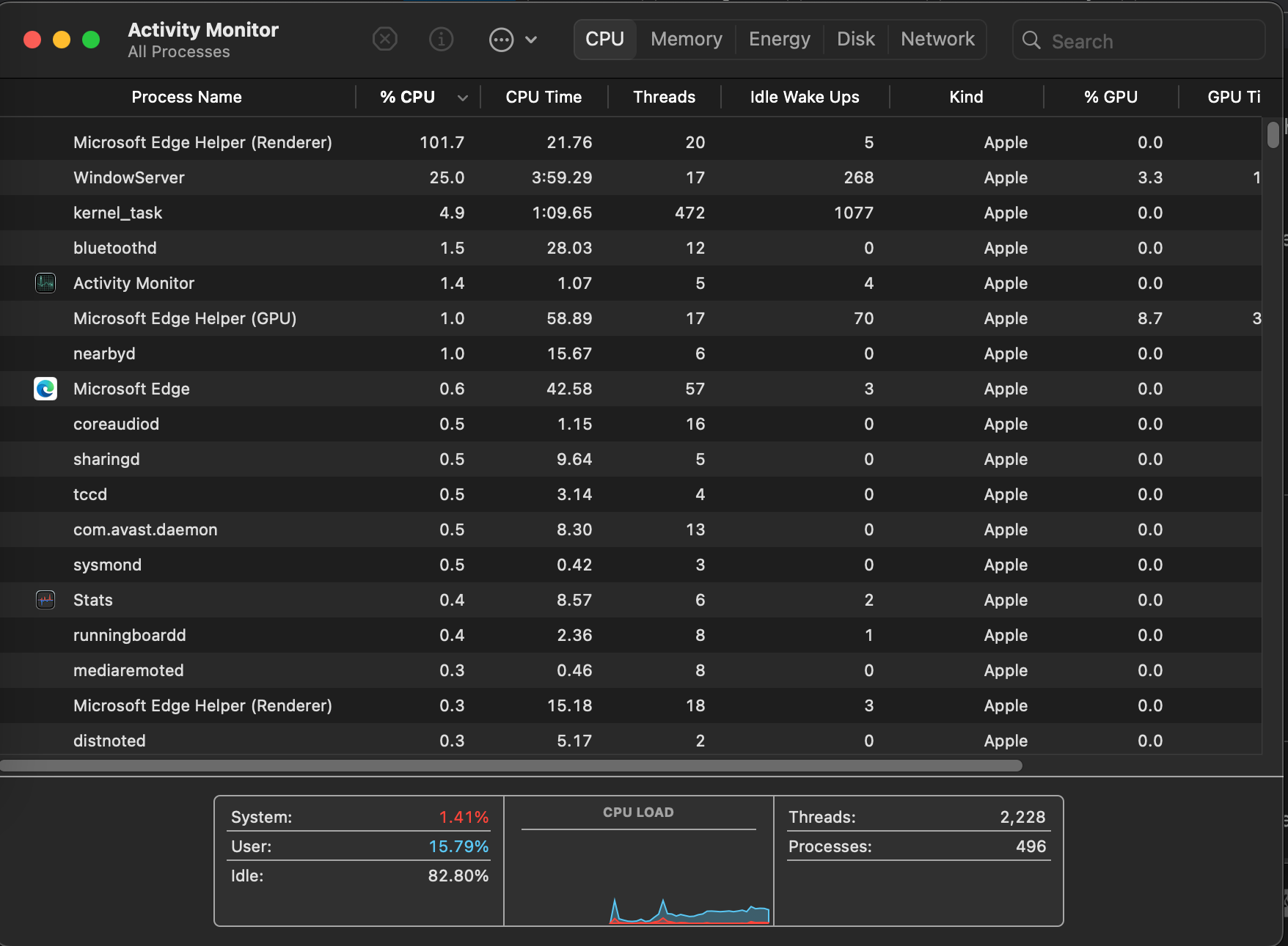The width and height of the screenshot is (1288, 946).
Task: Expand the action menu dropdown chevron
Action: tap(531, 40)
